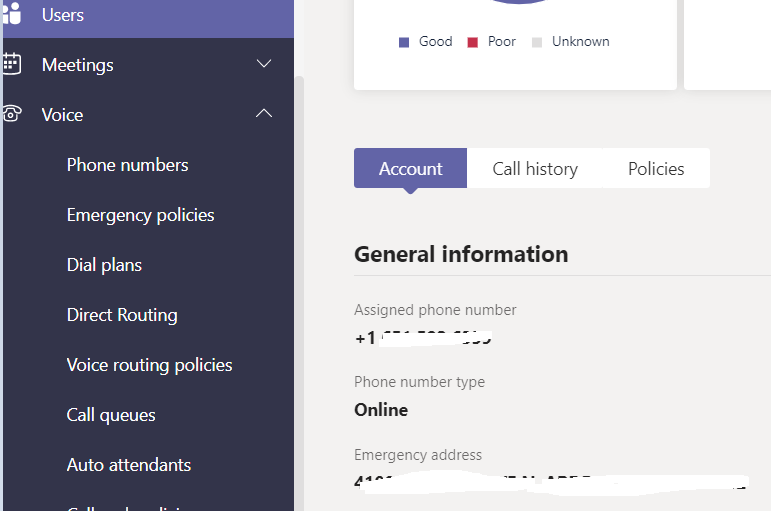Select Auto attendants in Voice menu
The image size is (771, 511).
click(128, 465)
